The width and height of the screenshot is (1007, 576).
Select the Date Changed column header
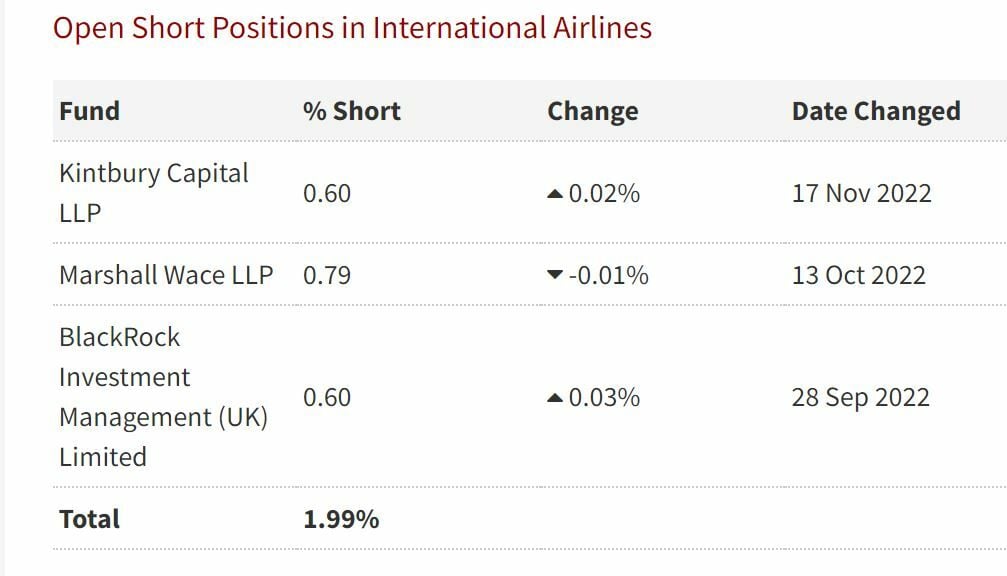(x=875, y=110)
